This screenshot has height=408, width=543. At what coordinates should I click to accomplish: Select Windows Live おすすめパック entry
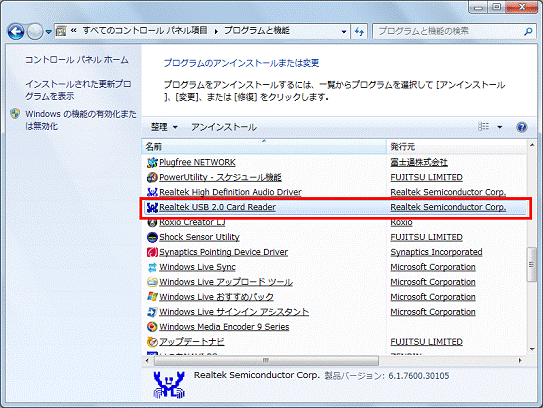click(x=216, y=297)
